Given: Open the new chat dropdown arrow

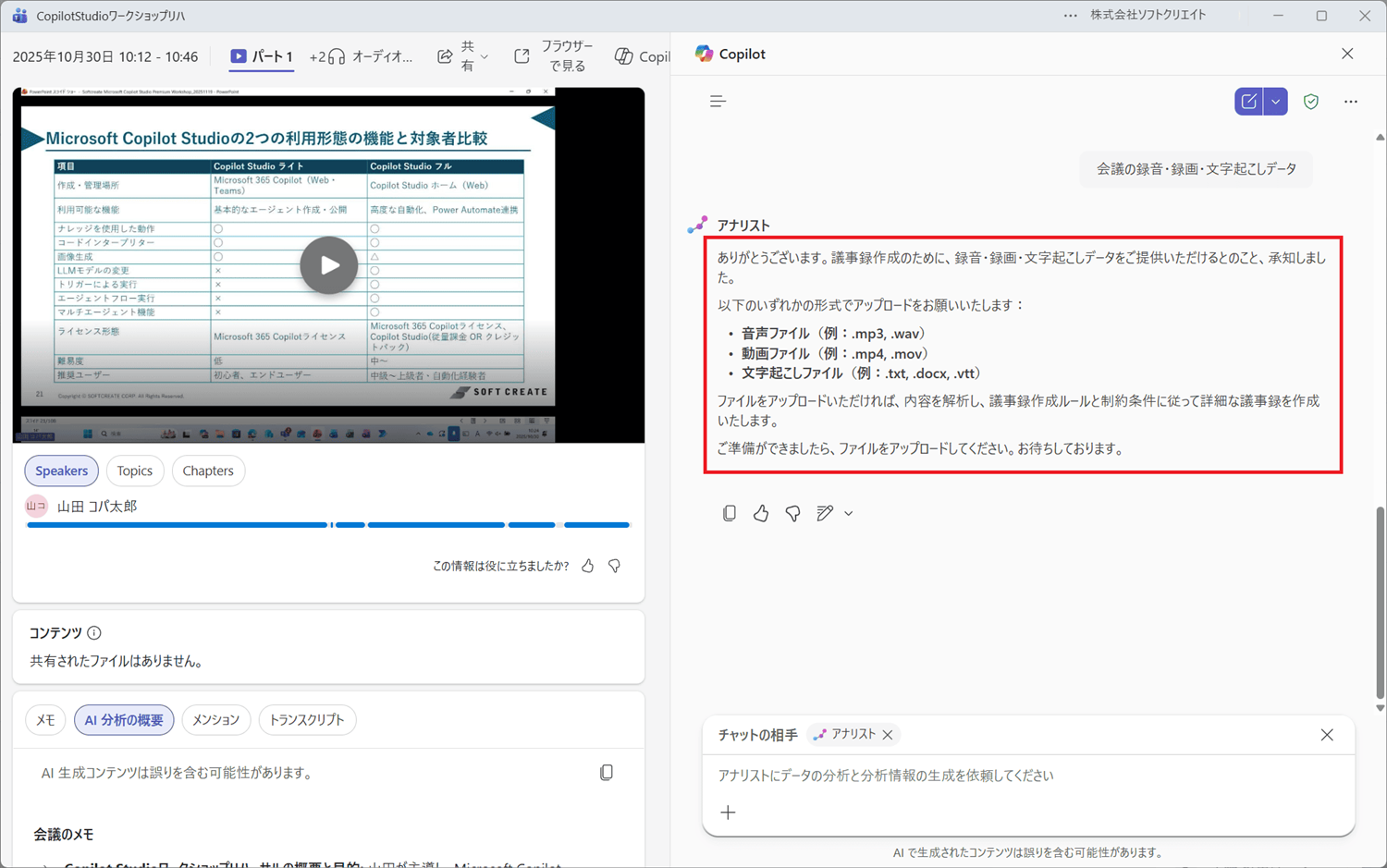Looking at the screenshot, I should tap(1275, 101).
